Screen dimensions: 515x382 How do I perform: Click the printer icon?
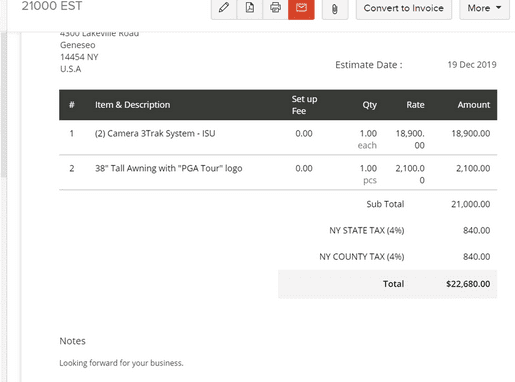(x=275, y=8)
